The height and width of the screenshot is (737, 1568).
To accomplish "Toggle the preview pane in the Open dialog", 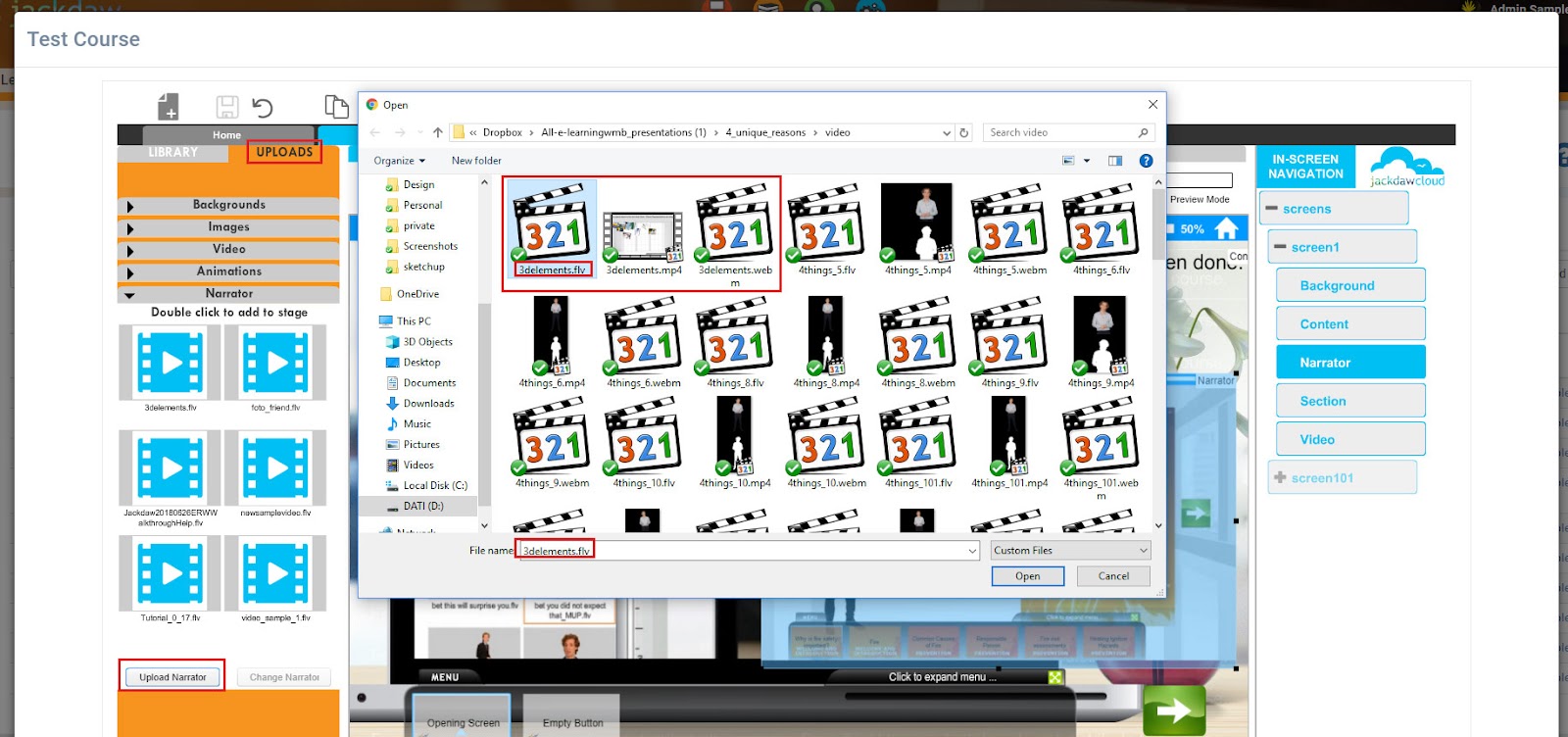I will pyautogui.click(x=1115, y=161).
